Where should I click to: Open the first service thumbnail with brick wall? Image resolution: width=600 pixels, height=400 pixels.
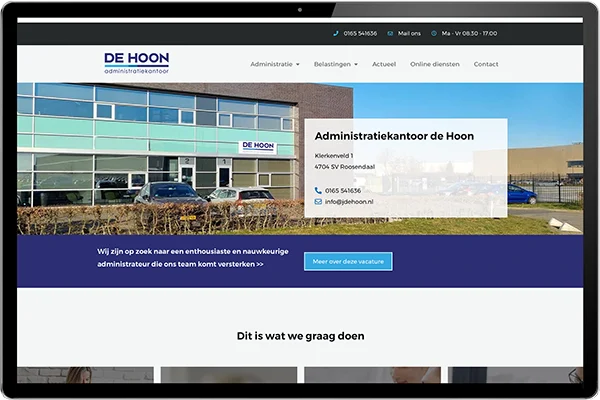85,375
